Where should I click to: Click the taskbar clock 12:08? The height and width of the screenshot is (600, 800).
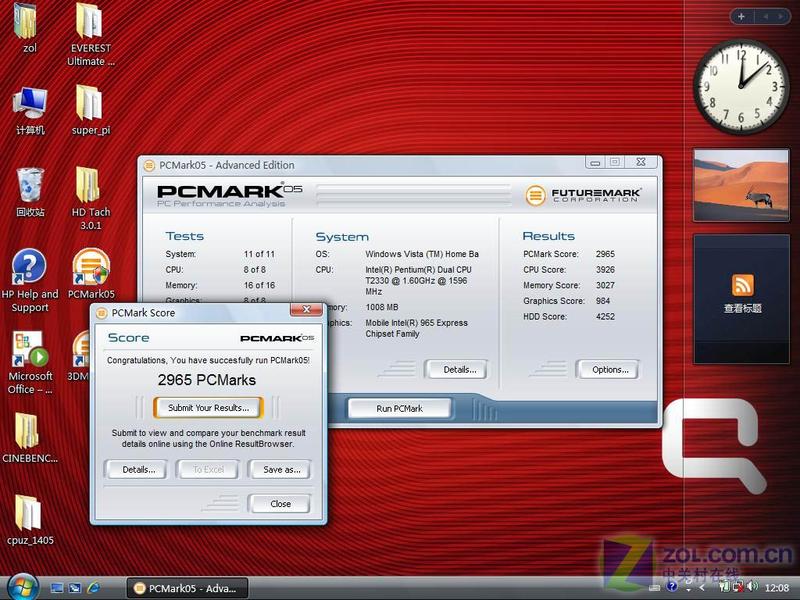777,588
